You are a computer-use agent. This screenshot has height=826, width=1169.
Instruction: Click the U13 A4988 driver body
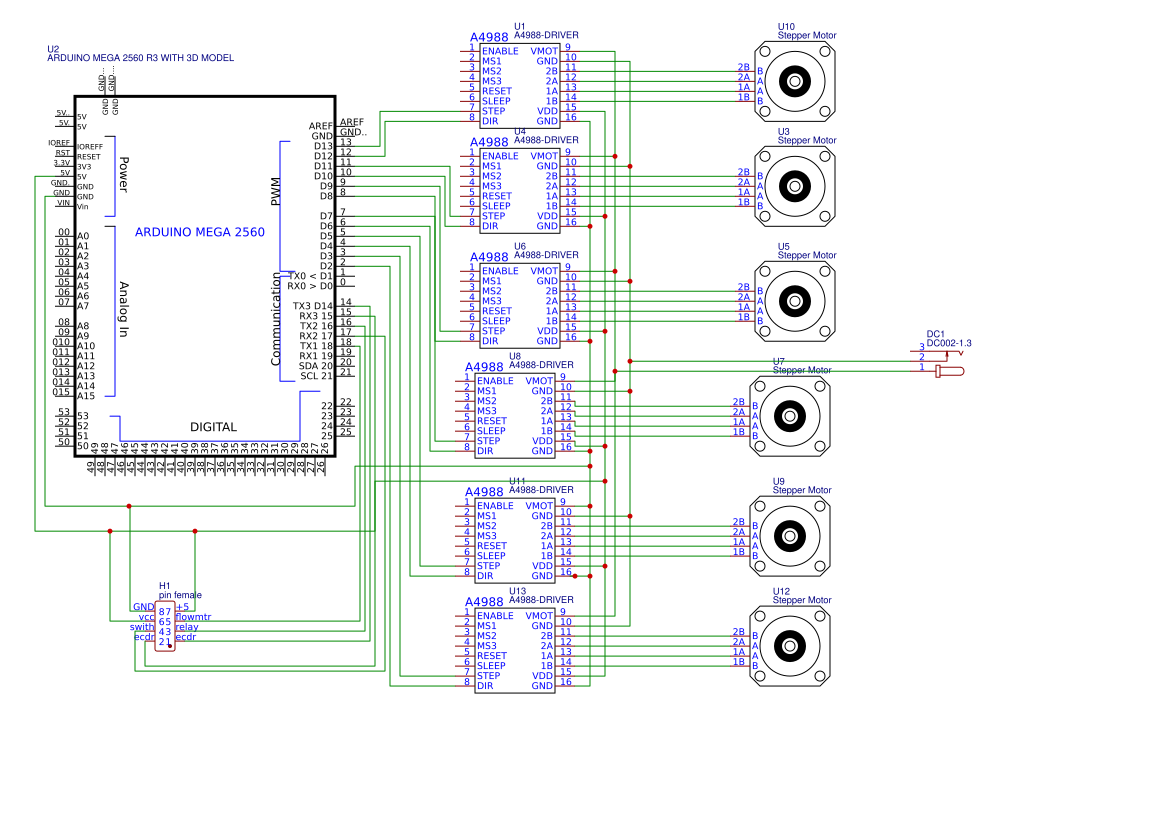click(515, 651)
